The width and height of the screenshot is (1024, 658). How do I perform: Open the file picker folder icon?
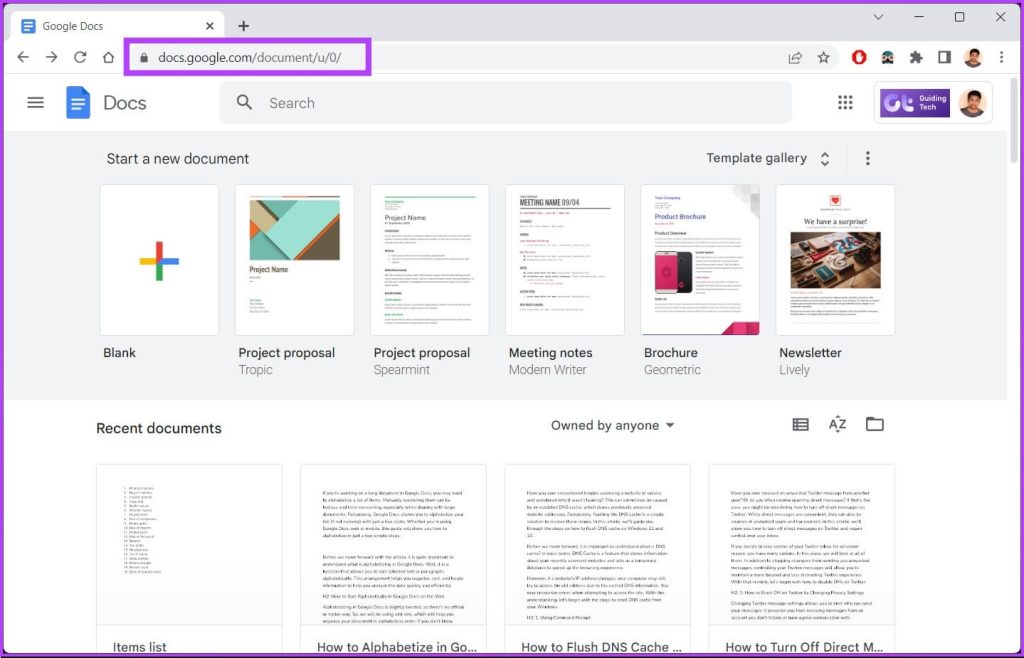(875, 424)
